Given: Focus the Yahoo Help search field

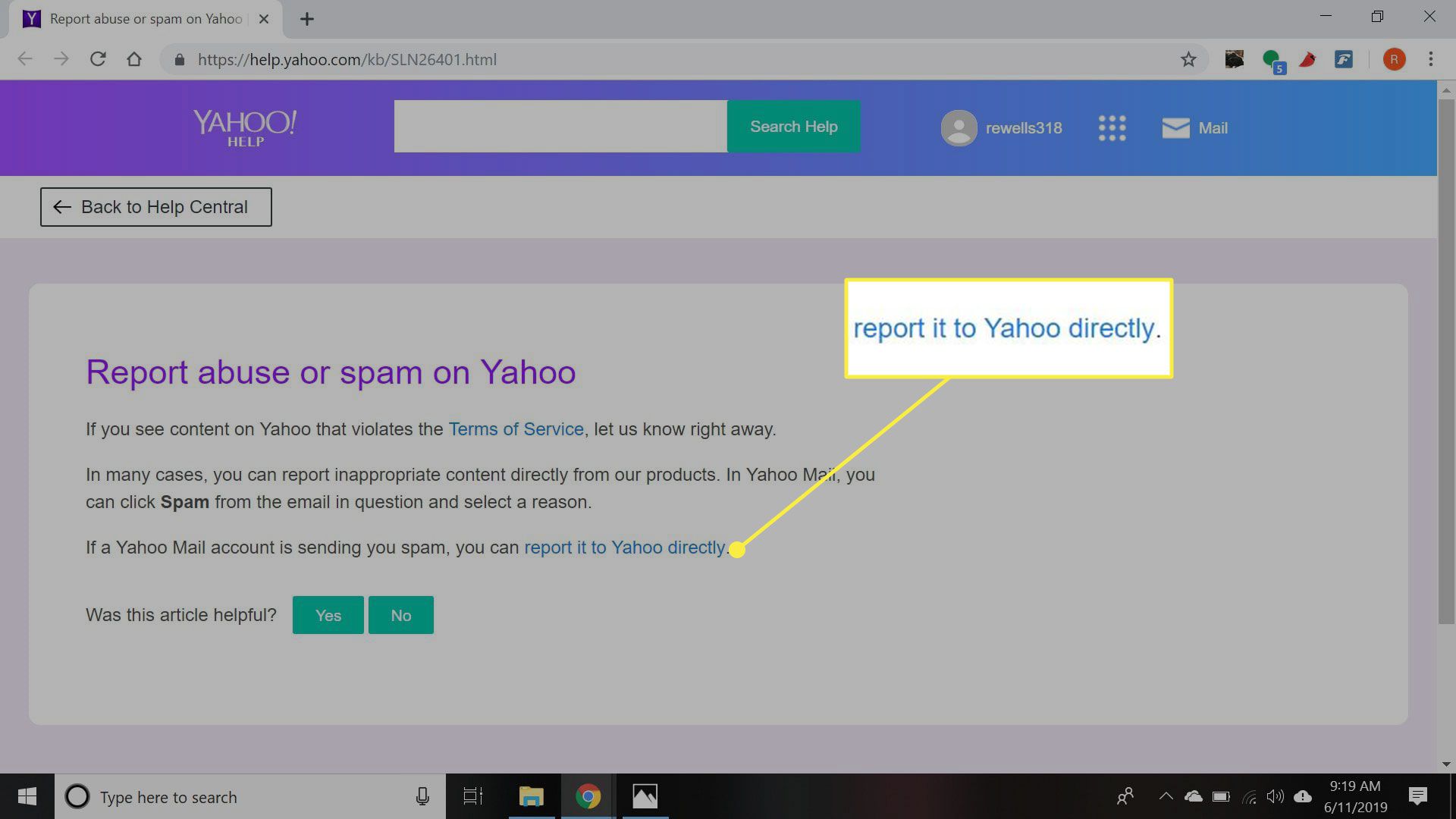Looking at the screenshot, I should pos(560,127).
